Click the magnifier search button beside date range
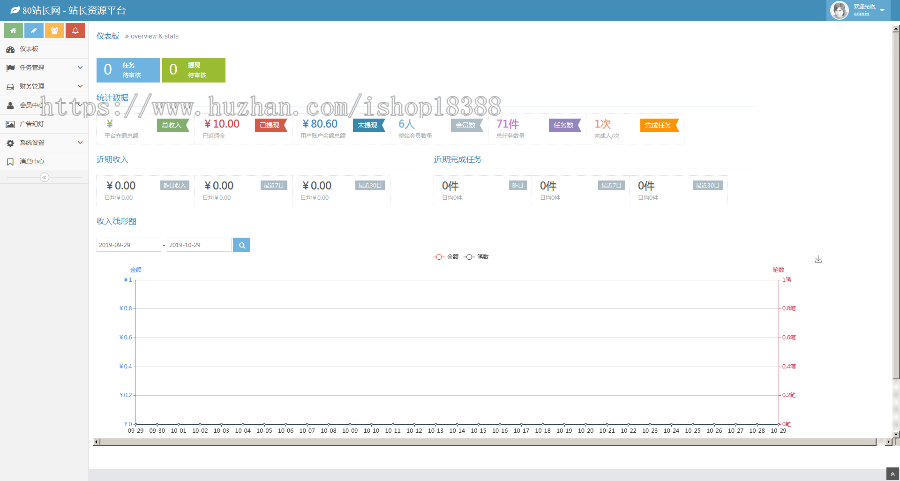The image size is (900, 481). click(241, 244)
